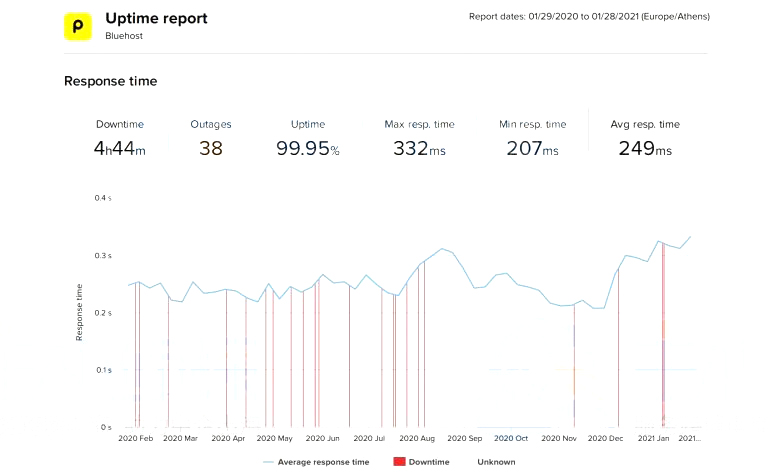Image resolution: width=768 pixels, height=472 pixels.
Task: Click the Response time section heading
Action: tap(110, 81)
